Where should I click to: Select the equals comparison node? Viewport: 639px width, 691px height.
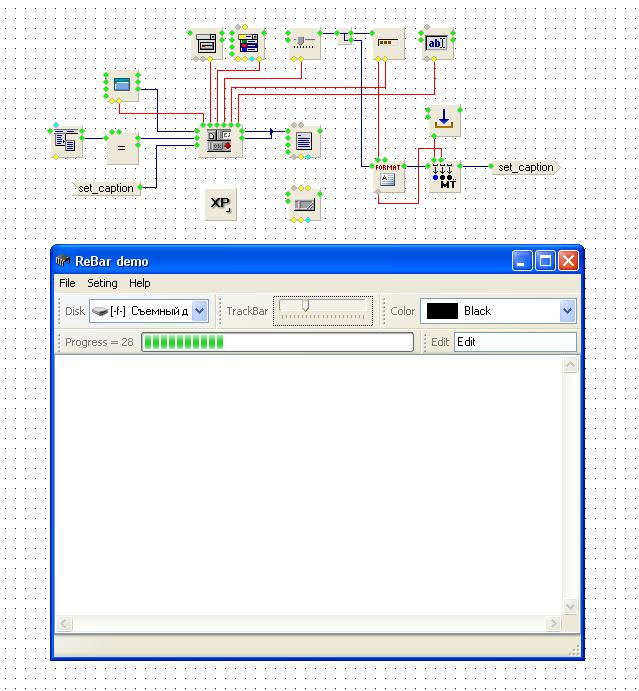tap(123, 148)
